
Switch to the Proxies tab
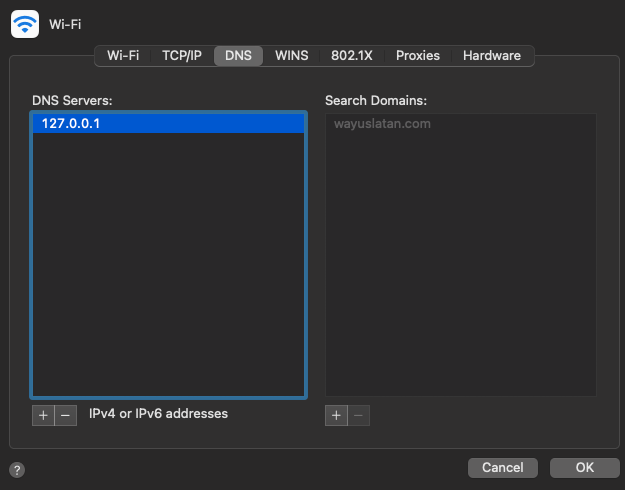[x=418, y=55]
